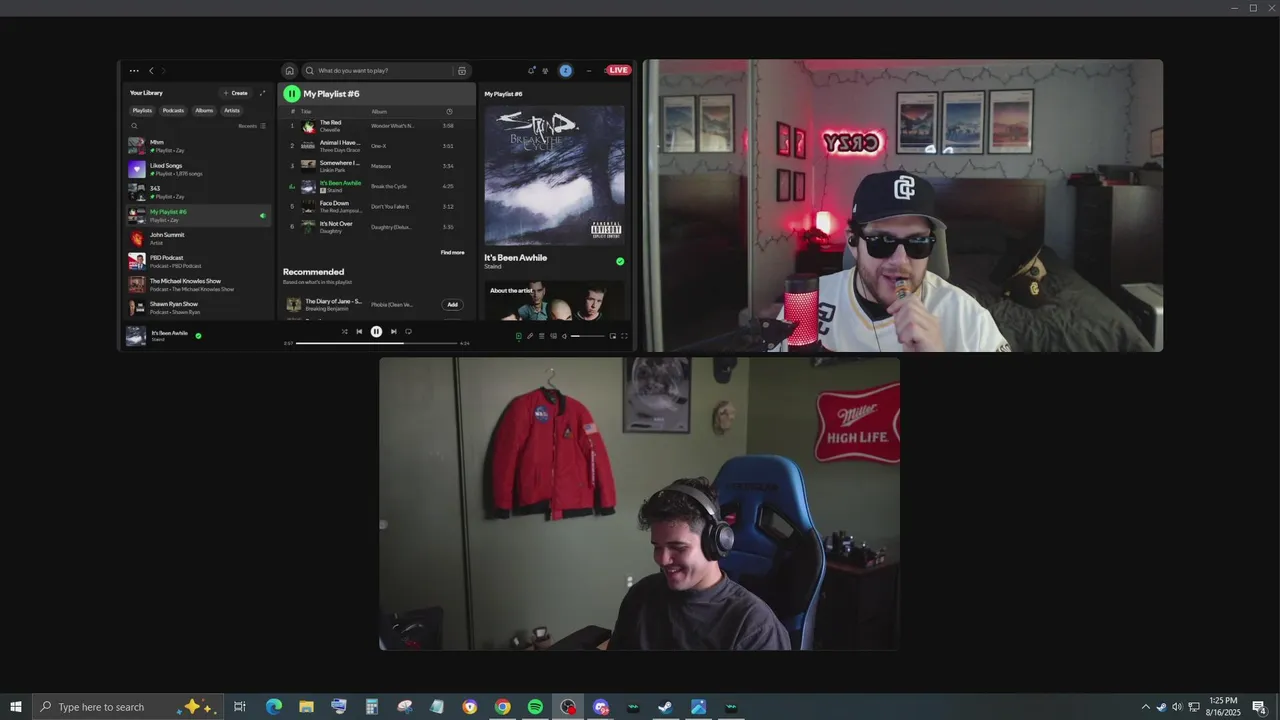Open the play queue icon
The width and height of the screenshot is (1280, 720).
[542, 336]
